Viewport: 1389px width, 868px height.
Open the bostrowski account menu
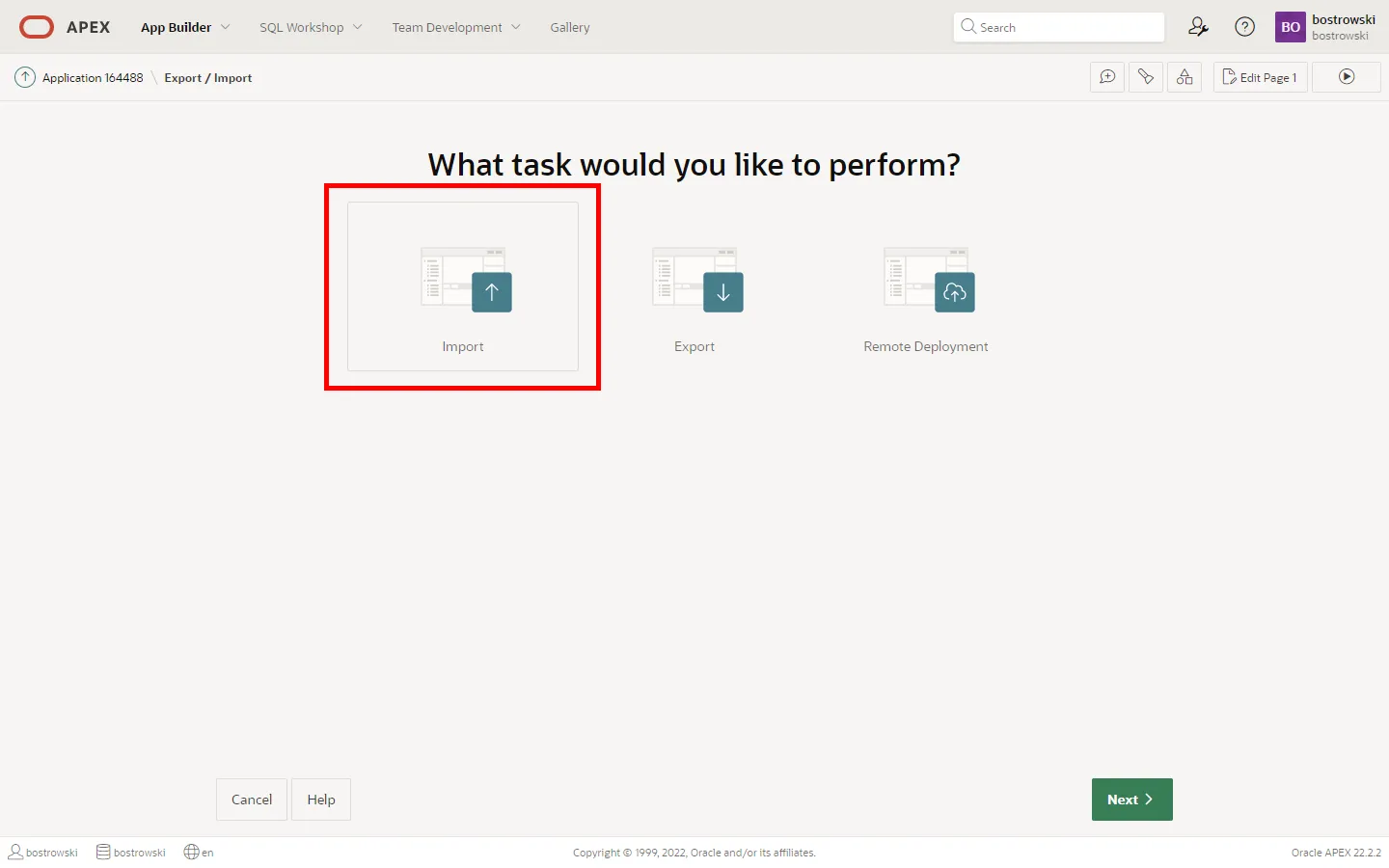click(x=1327, y=27)
